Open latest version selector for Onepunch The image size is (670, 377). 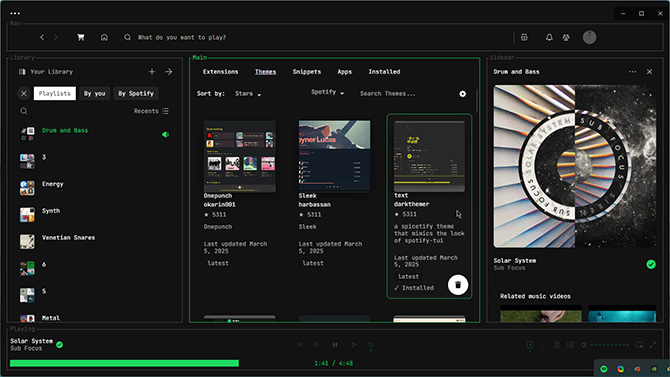[x=218, y=263]
